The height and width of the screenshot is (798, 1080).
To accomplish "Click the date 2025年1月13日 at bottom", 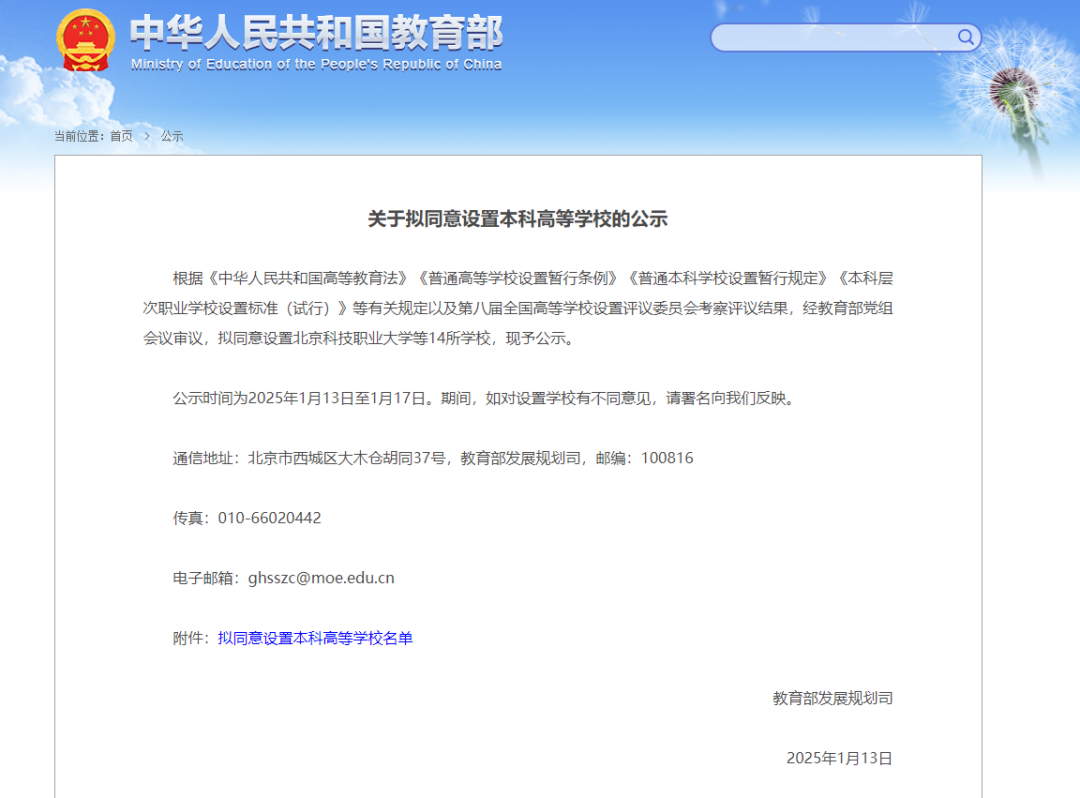I will pyautogui.click(x=840, y=758).
